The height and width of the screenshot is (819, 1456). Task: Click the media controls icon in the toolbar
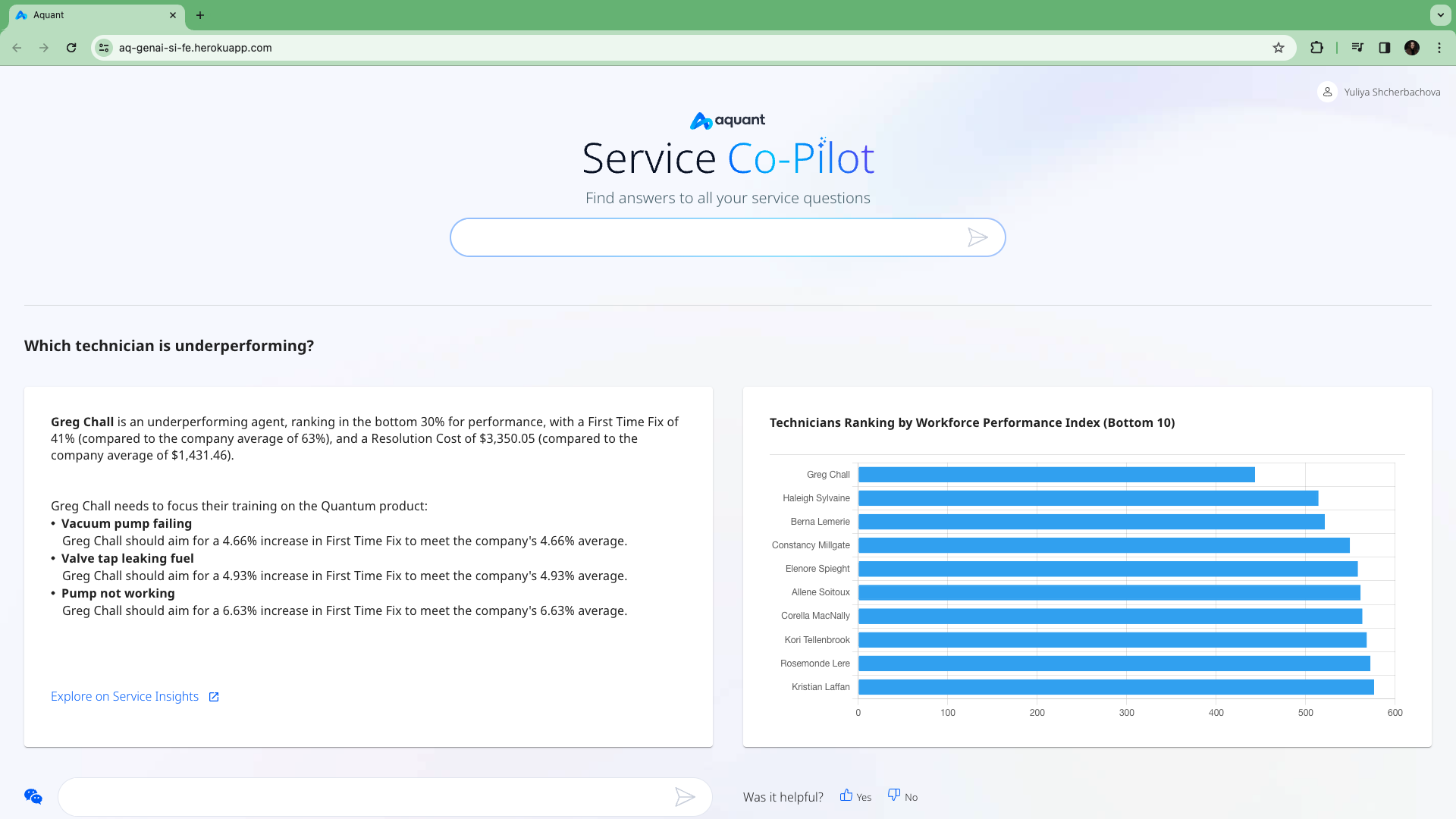pos(1357,47)
